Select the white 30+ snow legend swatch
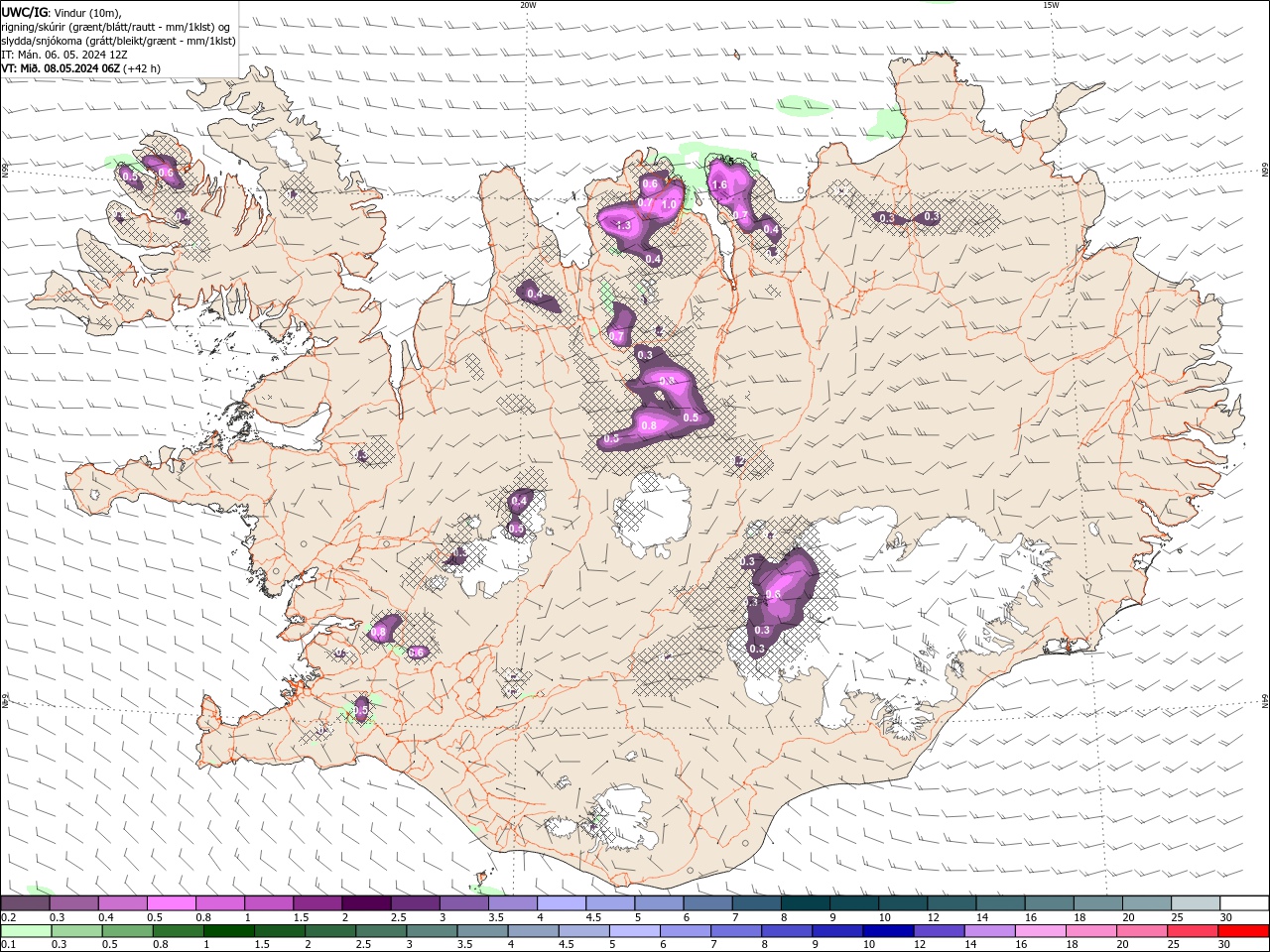 click(x=1244, y=903)
